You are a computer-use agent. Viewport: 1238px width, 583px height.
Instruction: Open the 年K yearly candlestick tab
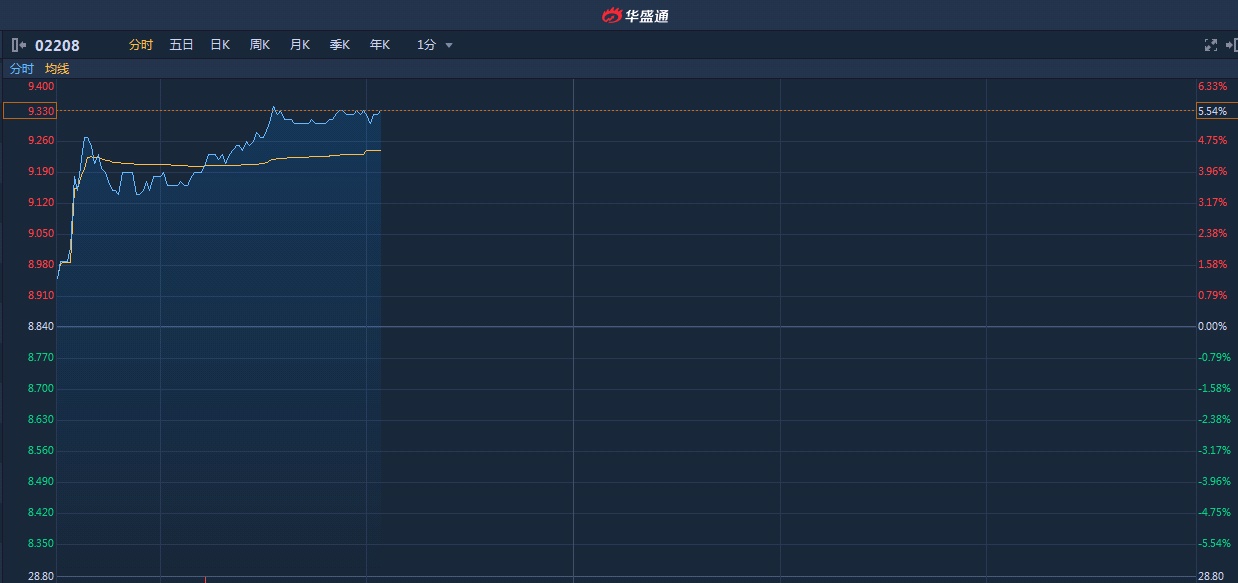[380, 45]
